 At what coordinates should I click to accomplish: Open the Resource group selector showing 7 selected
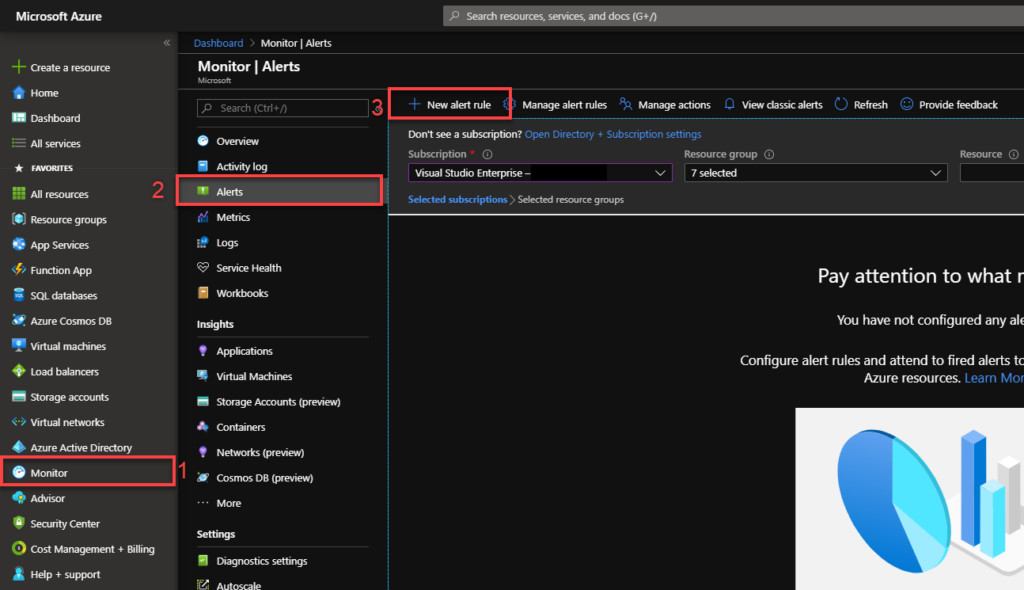[815, 172]
